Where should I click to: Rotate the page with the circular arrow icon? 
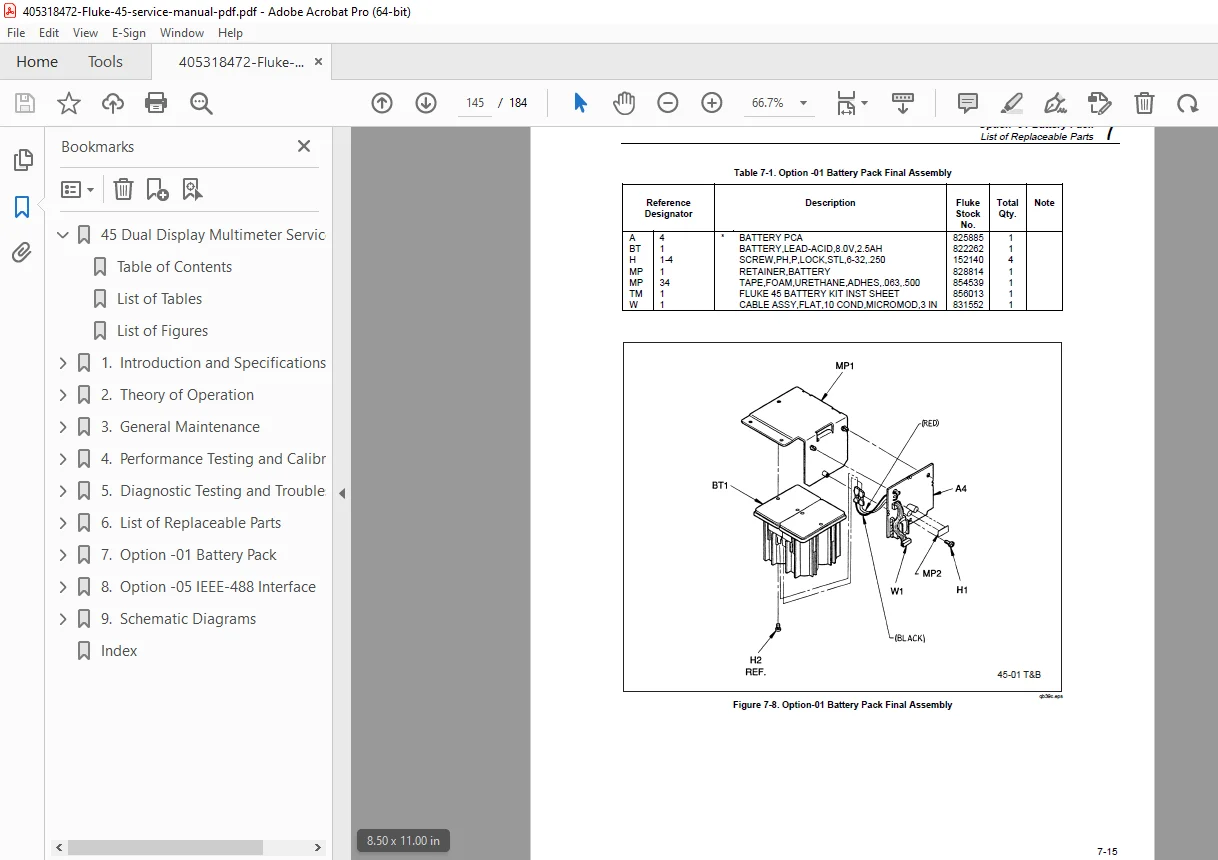[1187, 103]
